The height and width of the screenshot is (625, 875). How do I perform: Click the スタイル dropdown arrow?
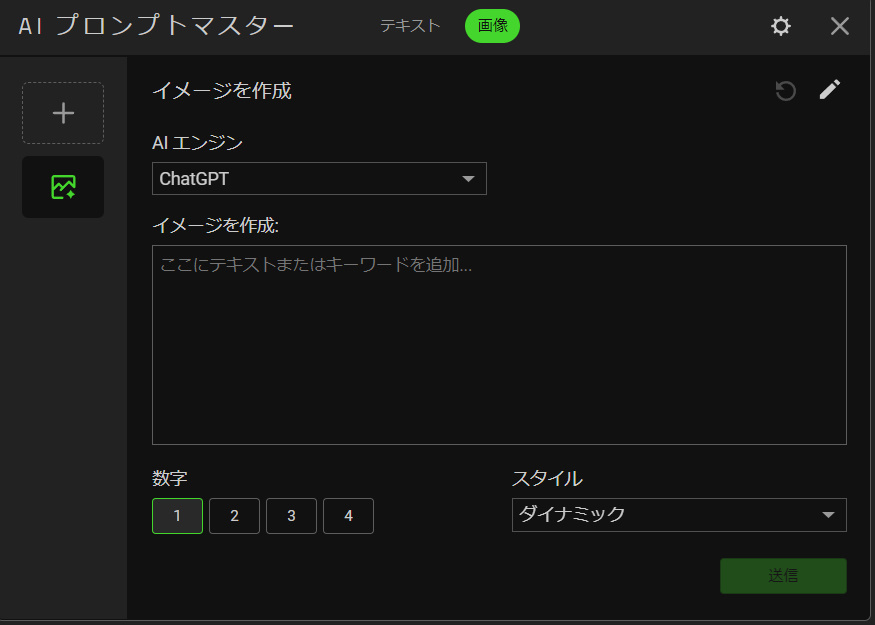click(828, 515)
